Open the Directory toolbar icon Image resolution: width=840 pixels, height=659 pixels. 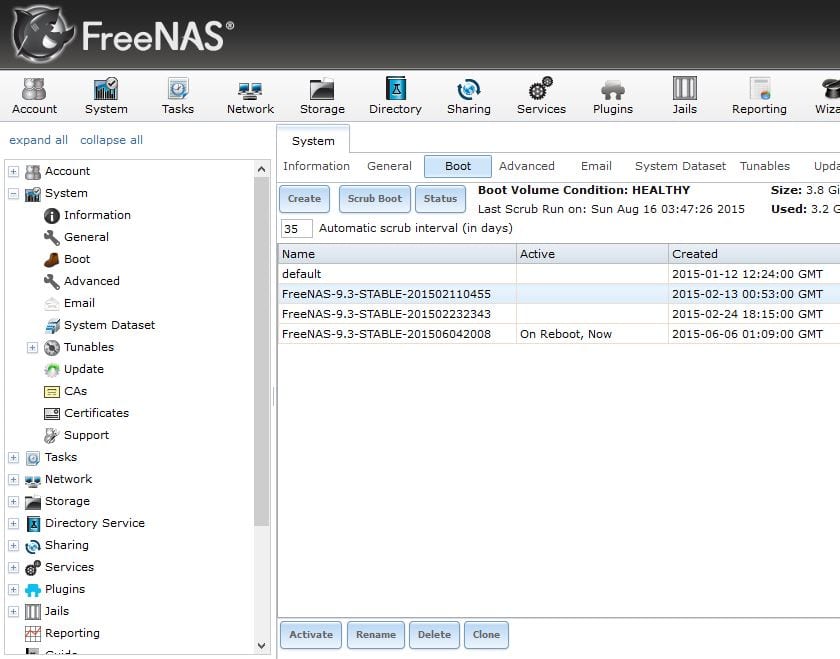(395, 96)
